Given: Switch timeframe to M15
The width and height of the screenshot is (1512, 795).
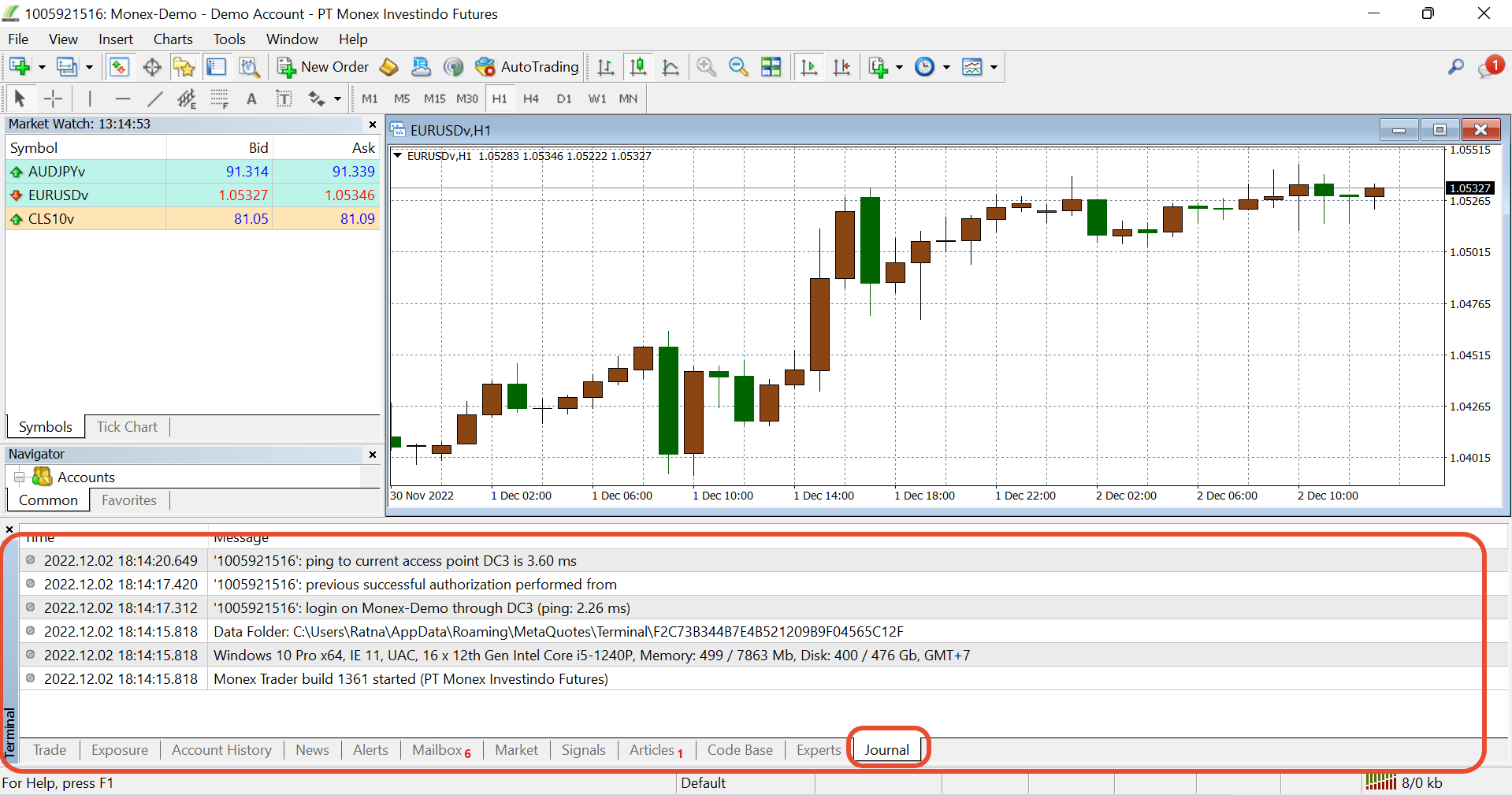Looking at the screenshot, I should 434,98.
